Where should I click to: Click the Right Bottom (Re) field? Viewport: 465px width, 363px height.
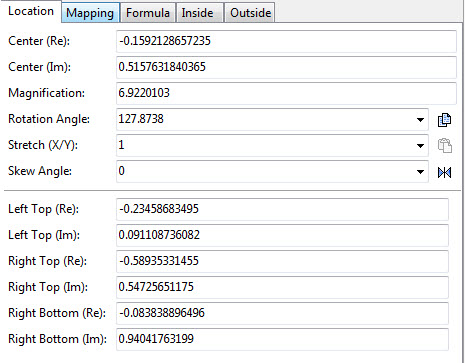tap(282, 313)
